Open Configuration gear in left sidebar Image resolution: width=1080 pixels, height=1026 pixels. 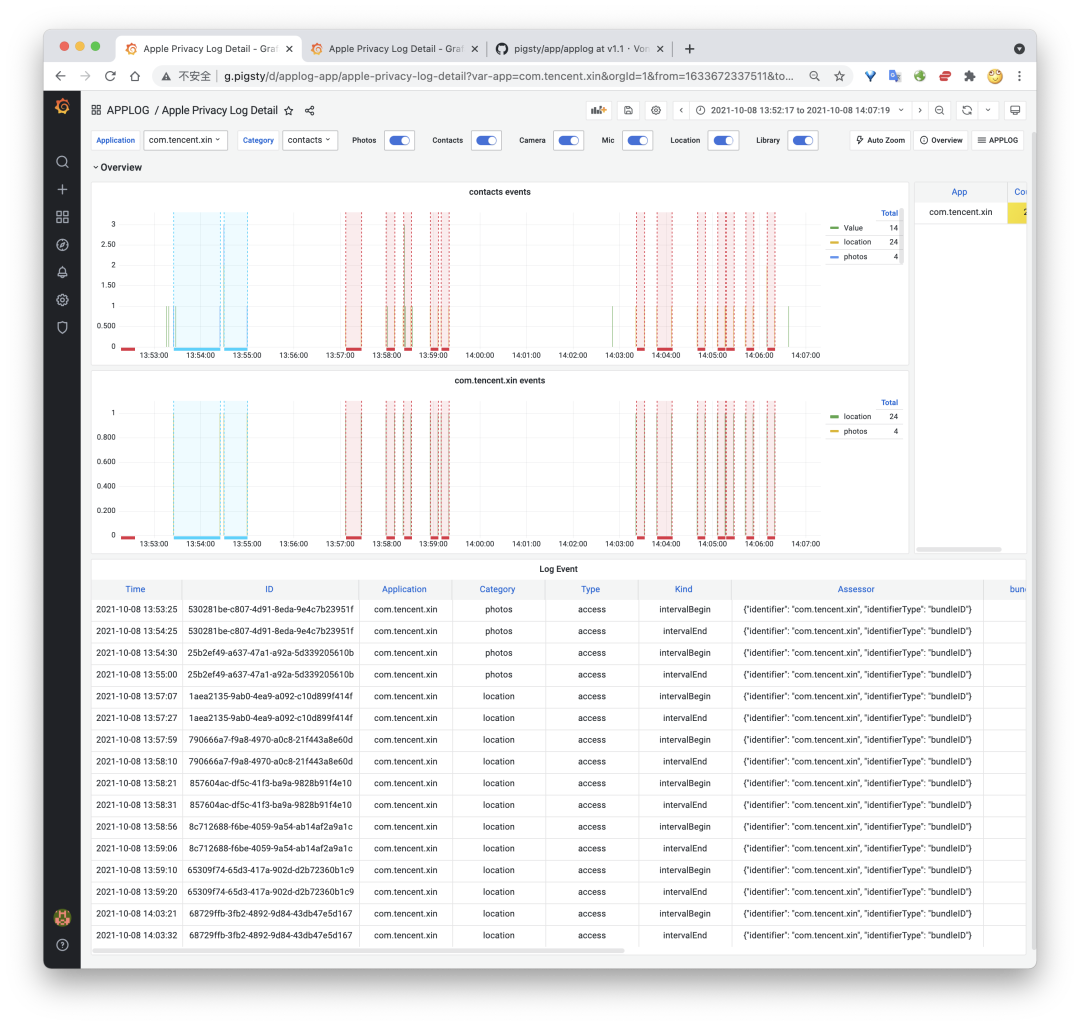click(x=62, y=300)
